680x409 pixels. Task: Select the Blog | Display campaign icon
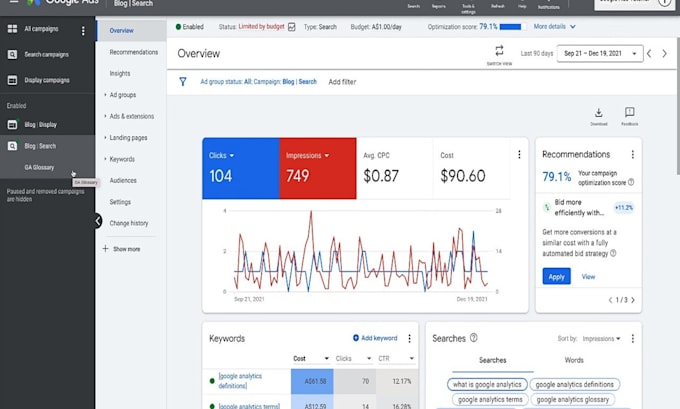point(12,124)
